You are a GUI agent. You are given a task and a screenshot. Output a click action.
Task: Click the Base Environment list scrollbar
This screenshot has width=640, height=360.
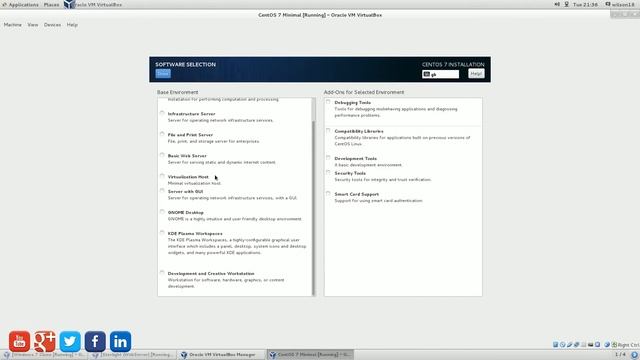pos(313,197)
